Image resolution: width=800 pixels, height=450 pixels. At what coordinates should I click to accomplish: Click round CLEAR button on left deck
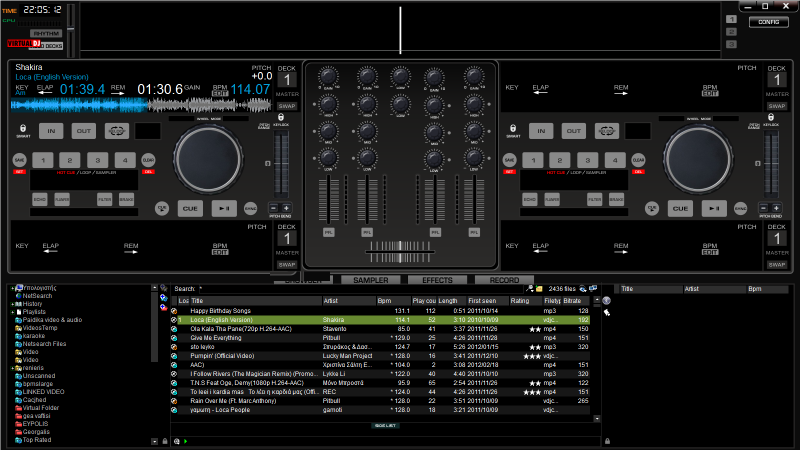click(x=148, y=160)
